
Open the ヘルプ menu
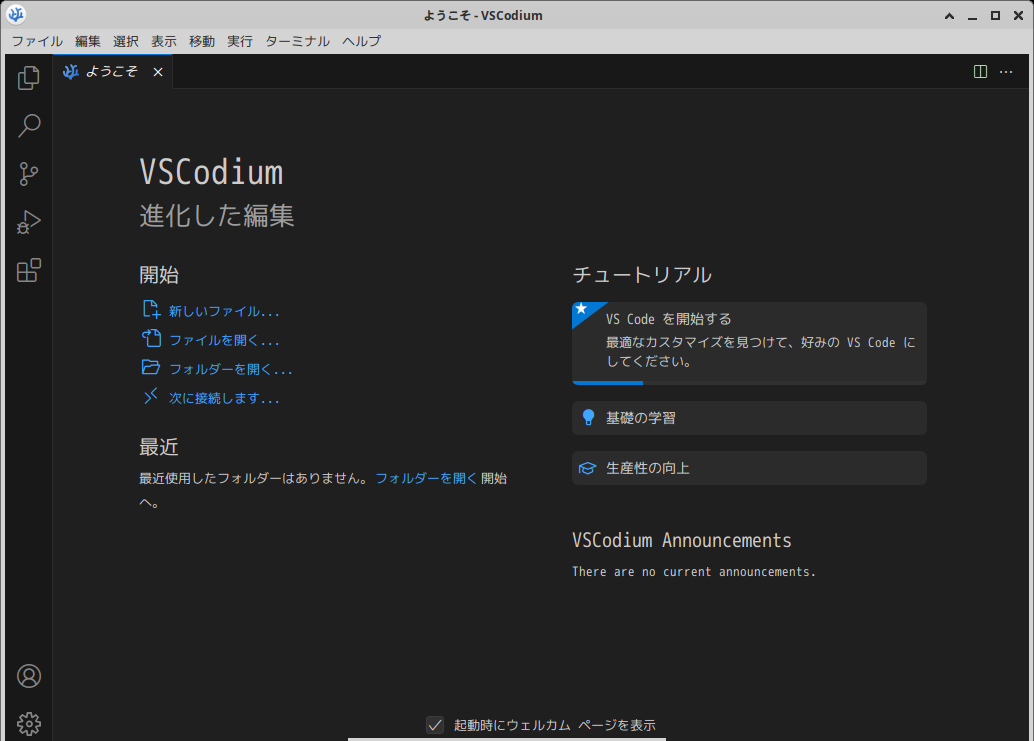click(x=361, y=41)
